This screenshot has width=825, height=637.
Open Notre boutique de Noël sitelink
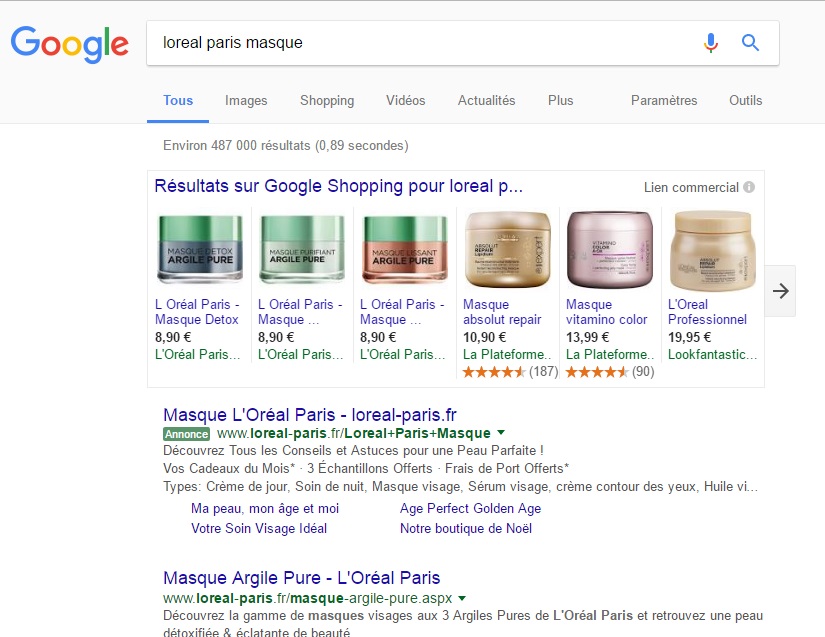coord(466,529)
